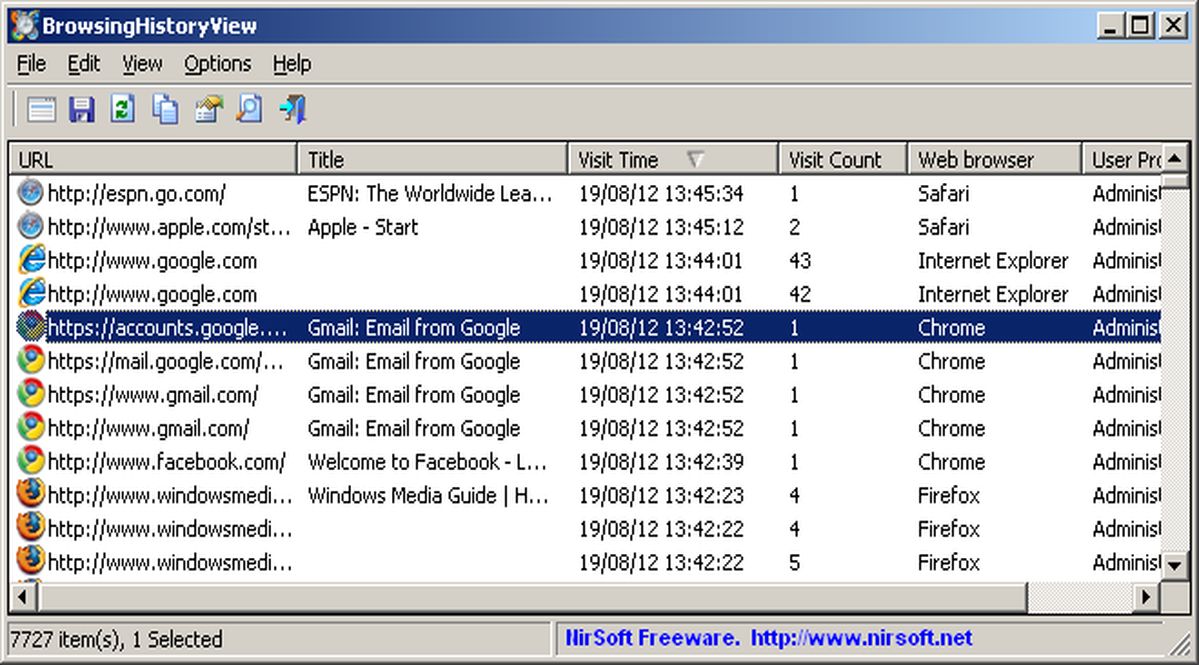This screenshot has height=665, width=1199.
Task: Click Internet Explorer icon of visit count 42 row
Action: (x=31, y=294)
